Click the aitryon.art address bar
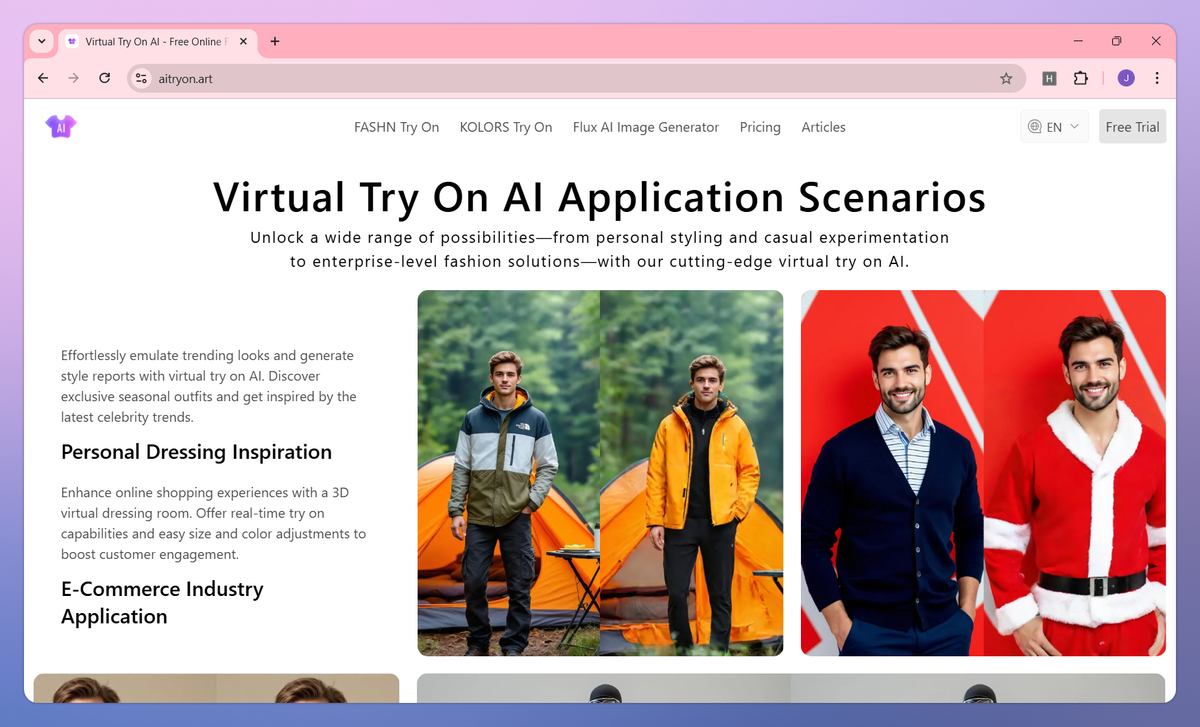The height and width of the screenshot is (727, 1200). pos(576,78)
